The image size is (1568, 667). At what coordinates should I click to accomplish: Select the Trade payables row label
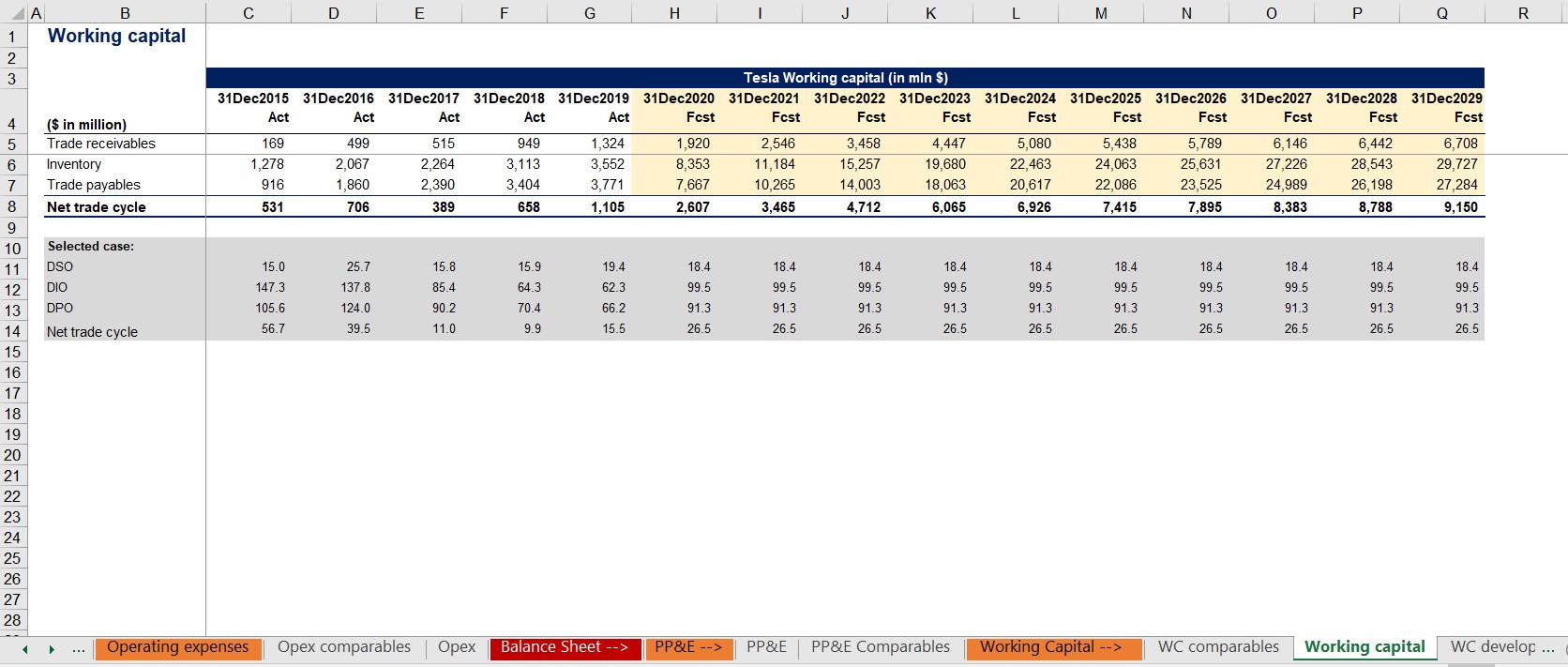tap(94, 185)
